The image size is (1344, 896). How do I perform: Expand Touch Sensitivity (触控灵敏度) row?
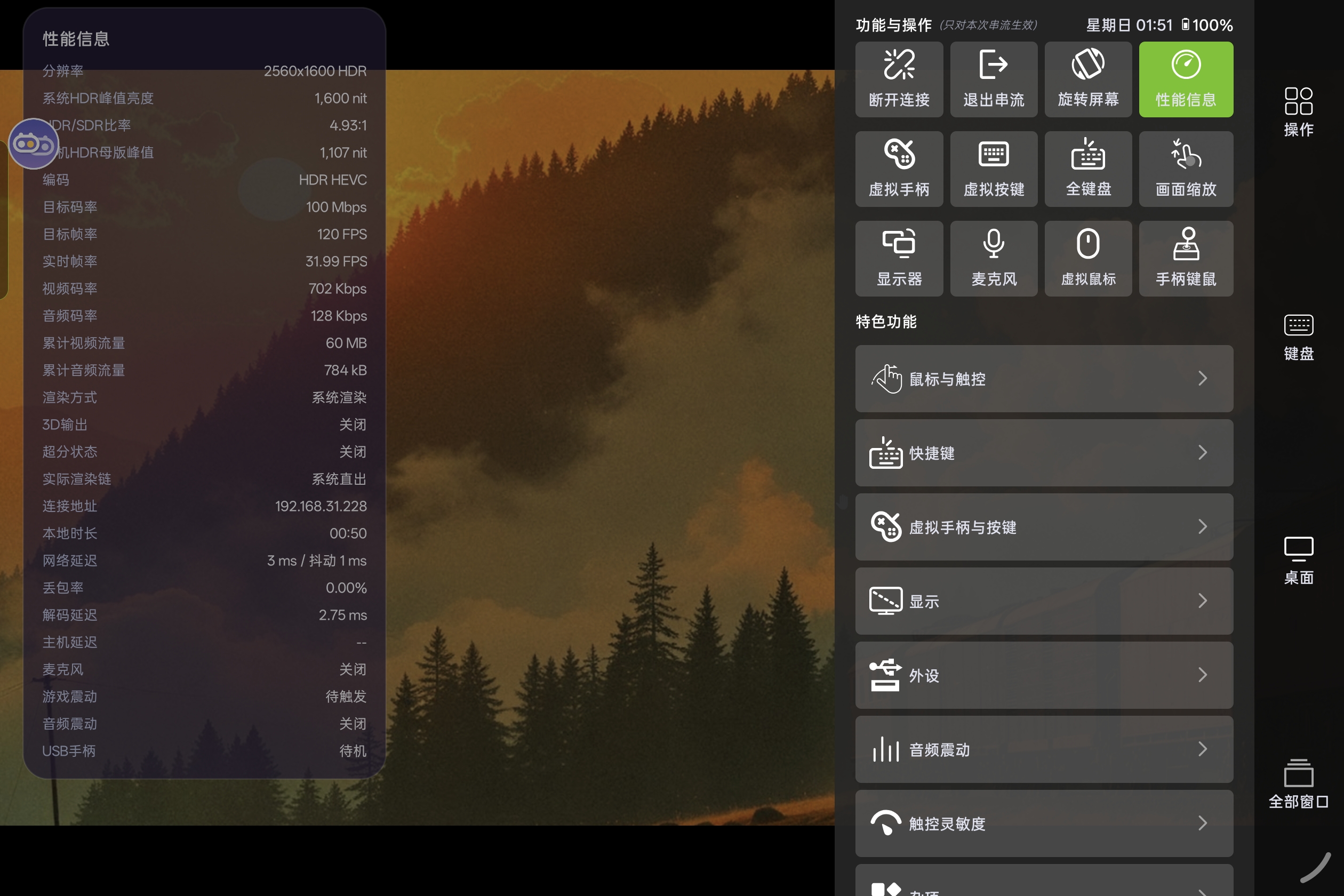1044,823
